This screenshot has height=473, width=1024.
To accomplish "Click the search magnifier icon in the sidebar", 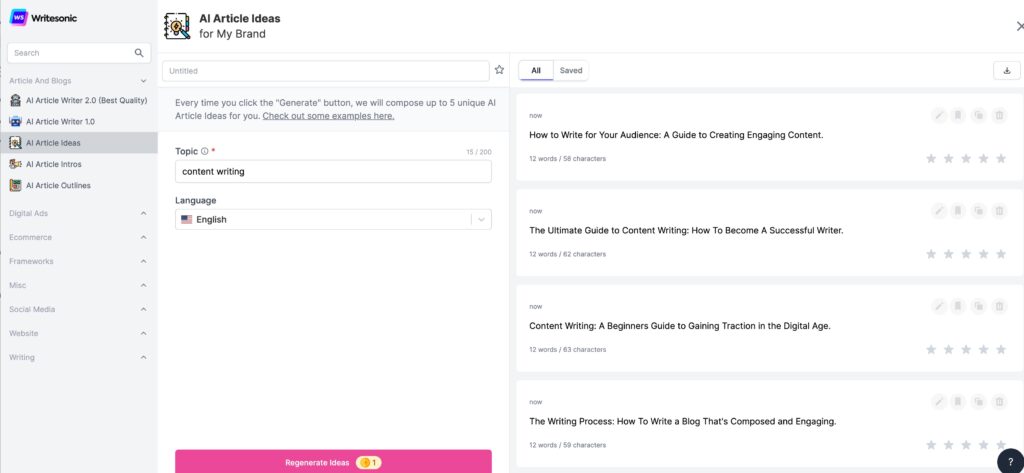I will [x=139, y=53].
